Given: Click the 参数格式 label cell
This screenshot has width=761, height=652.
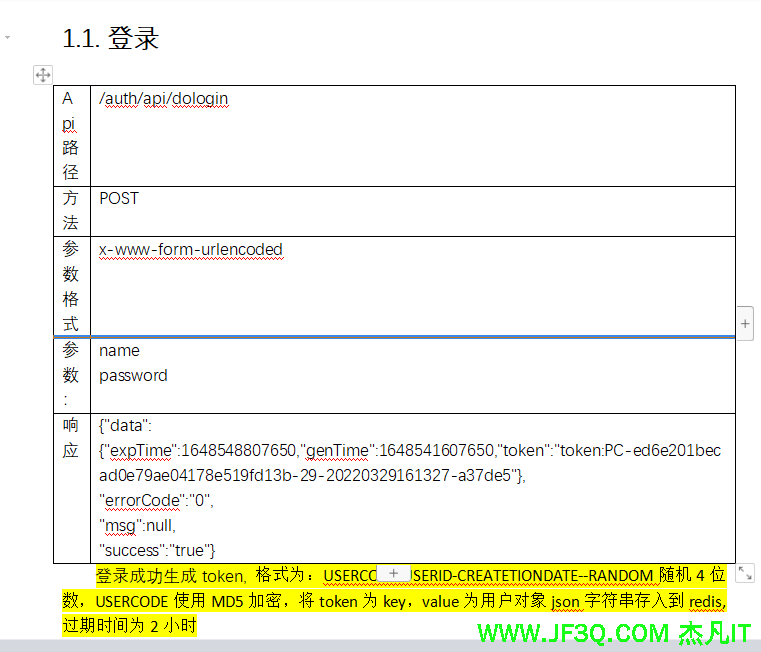Looking at the screenshot, I should click(70, 286).
